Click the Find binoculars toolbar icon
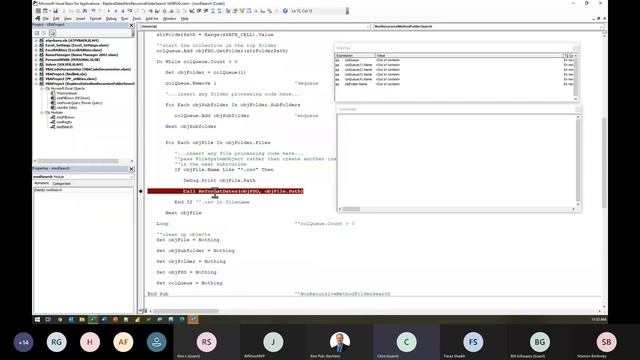The width and height of the screenshot is (640, 360). pos(84,11)
